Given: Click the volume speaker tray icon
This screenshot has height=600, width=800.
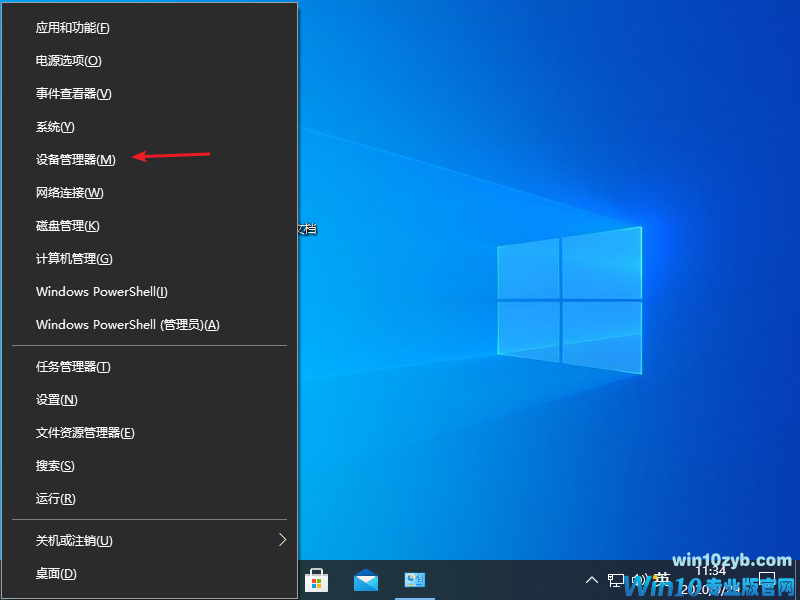Looking at the screenshot, I should pyautogui.click(x=638, y=580).
